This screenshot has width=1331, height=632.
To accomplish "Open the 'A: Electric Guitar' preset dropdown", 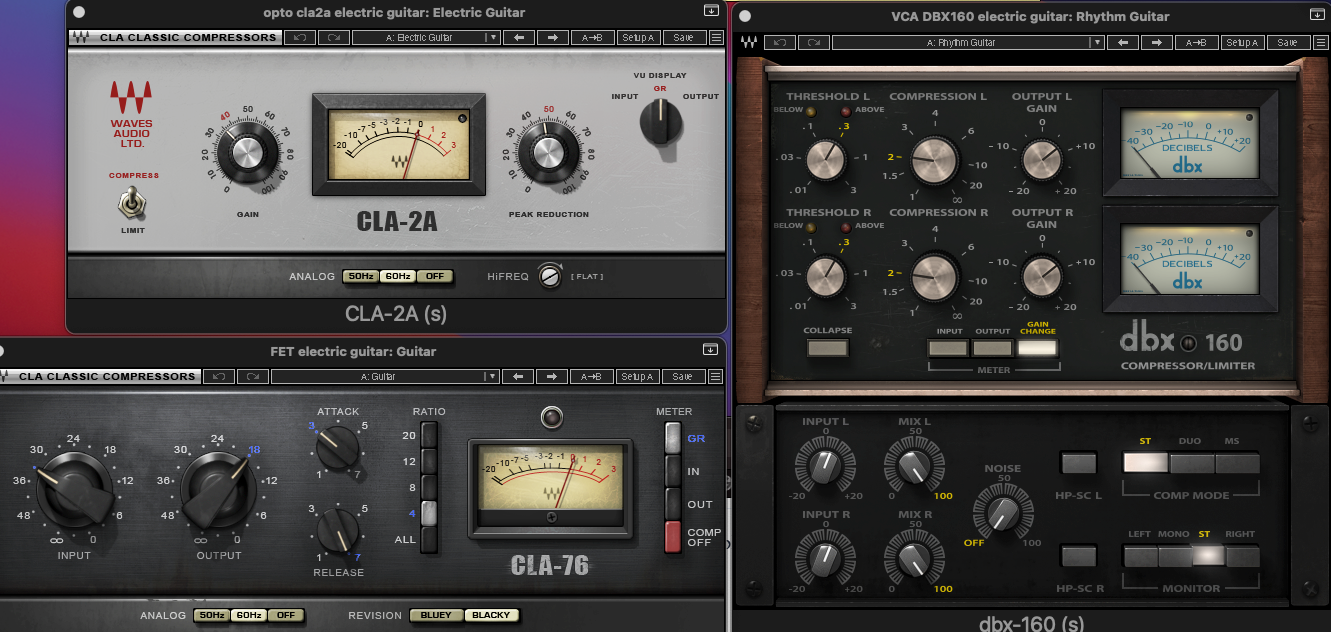I will point(426,37).
